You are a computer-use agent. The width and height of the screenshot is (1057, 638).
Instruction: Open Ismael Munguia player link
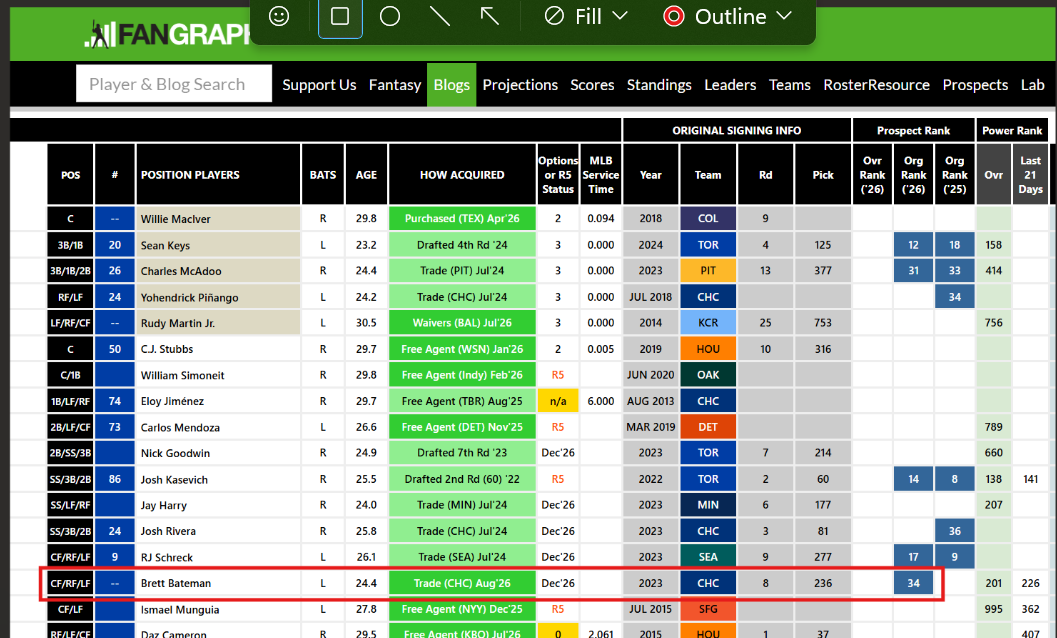(x=180, y=610)
